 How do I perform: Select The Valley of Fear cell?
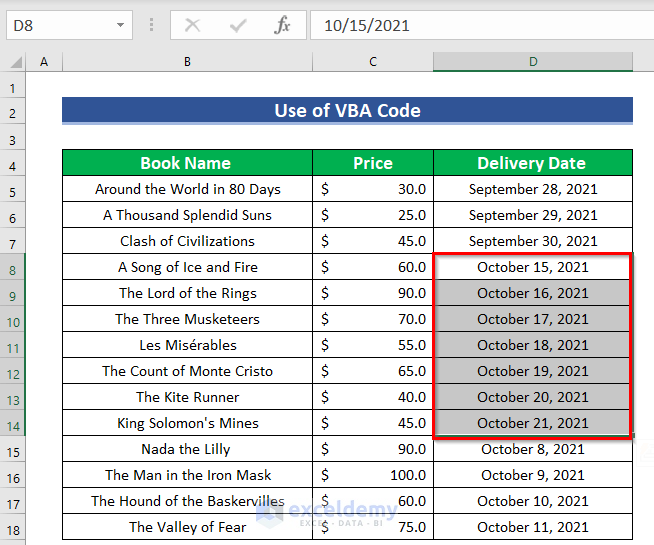coord(187,527)
